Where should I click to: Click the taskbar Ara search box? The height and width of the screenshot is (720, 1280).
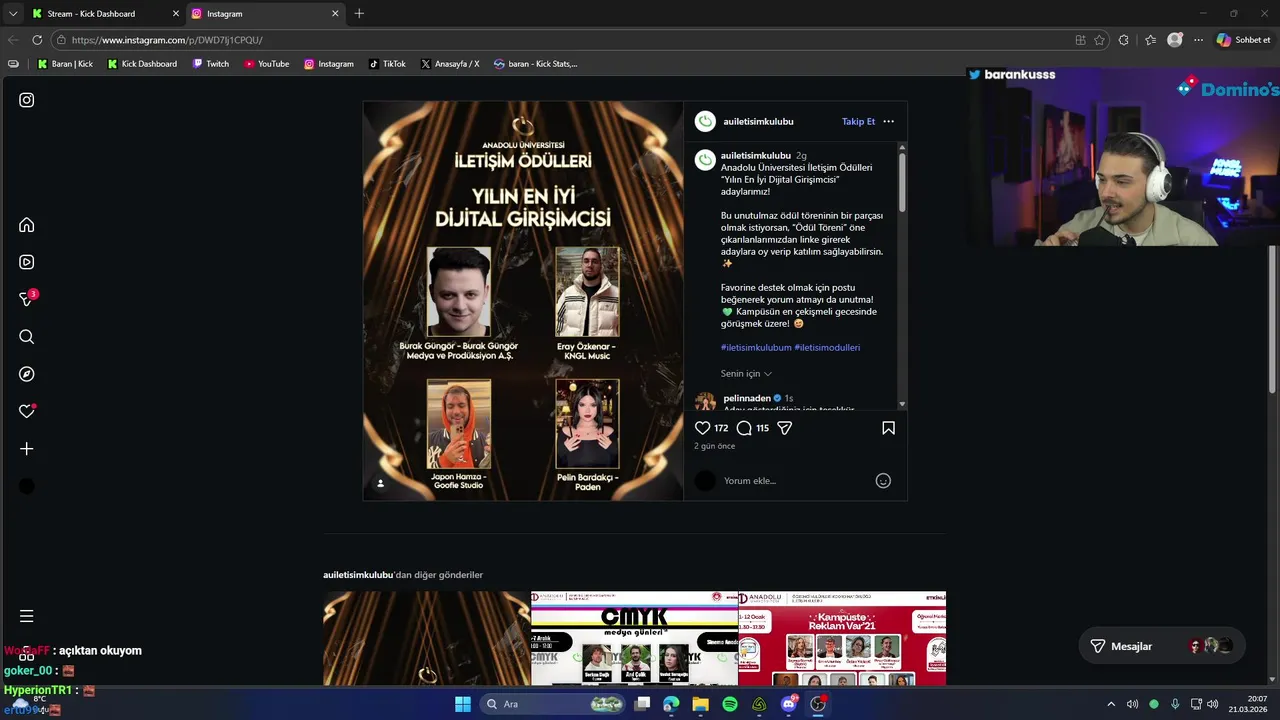point(552,704)
